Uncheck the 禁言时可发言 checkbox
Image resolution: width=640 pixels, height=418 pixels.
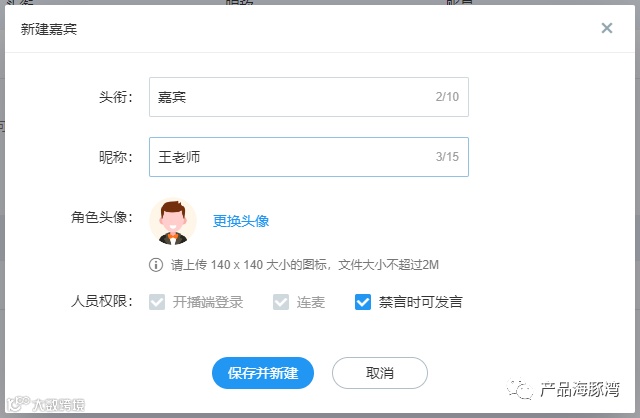363,302
